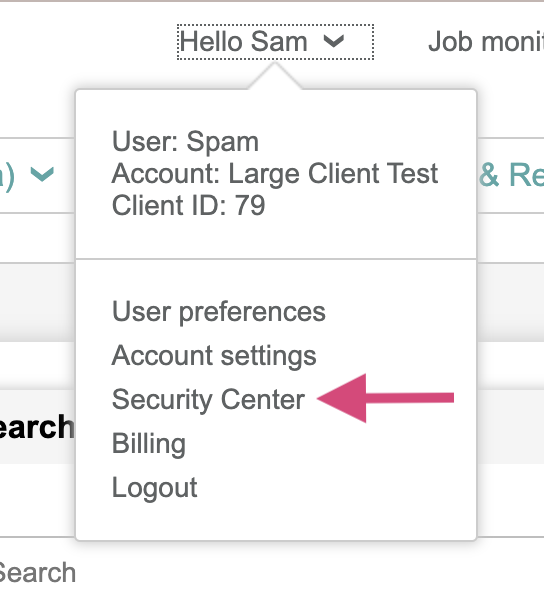Expand the teal chevron dropdown
This screenshot has height=598, width=544.
point(42,174)
